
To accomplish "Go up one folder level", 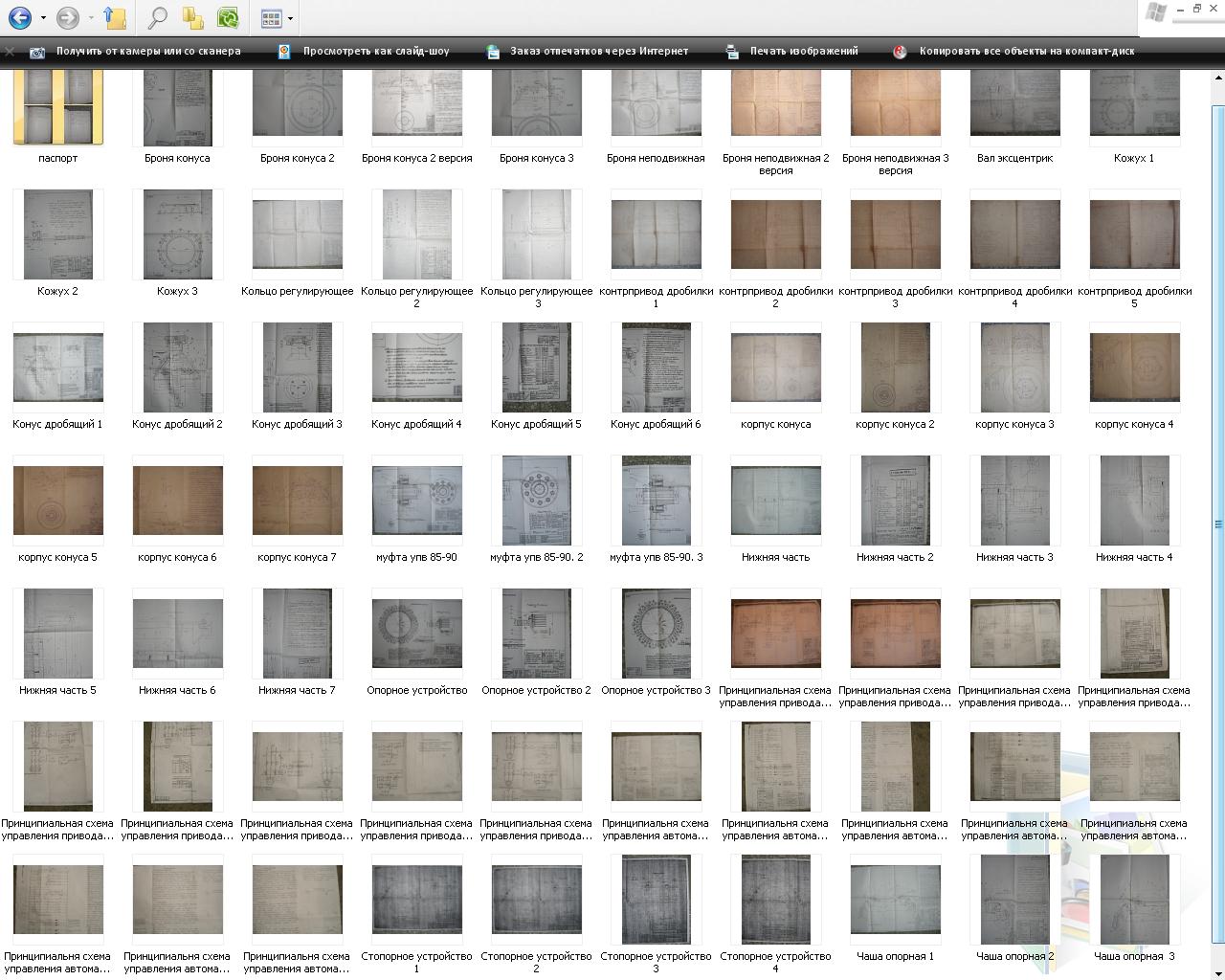I will pos(115,17).
